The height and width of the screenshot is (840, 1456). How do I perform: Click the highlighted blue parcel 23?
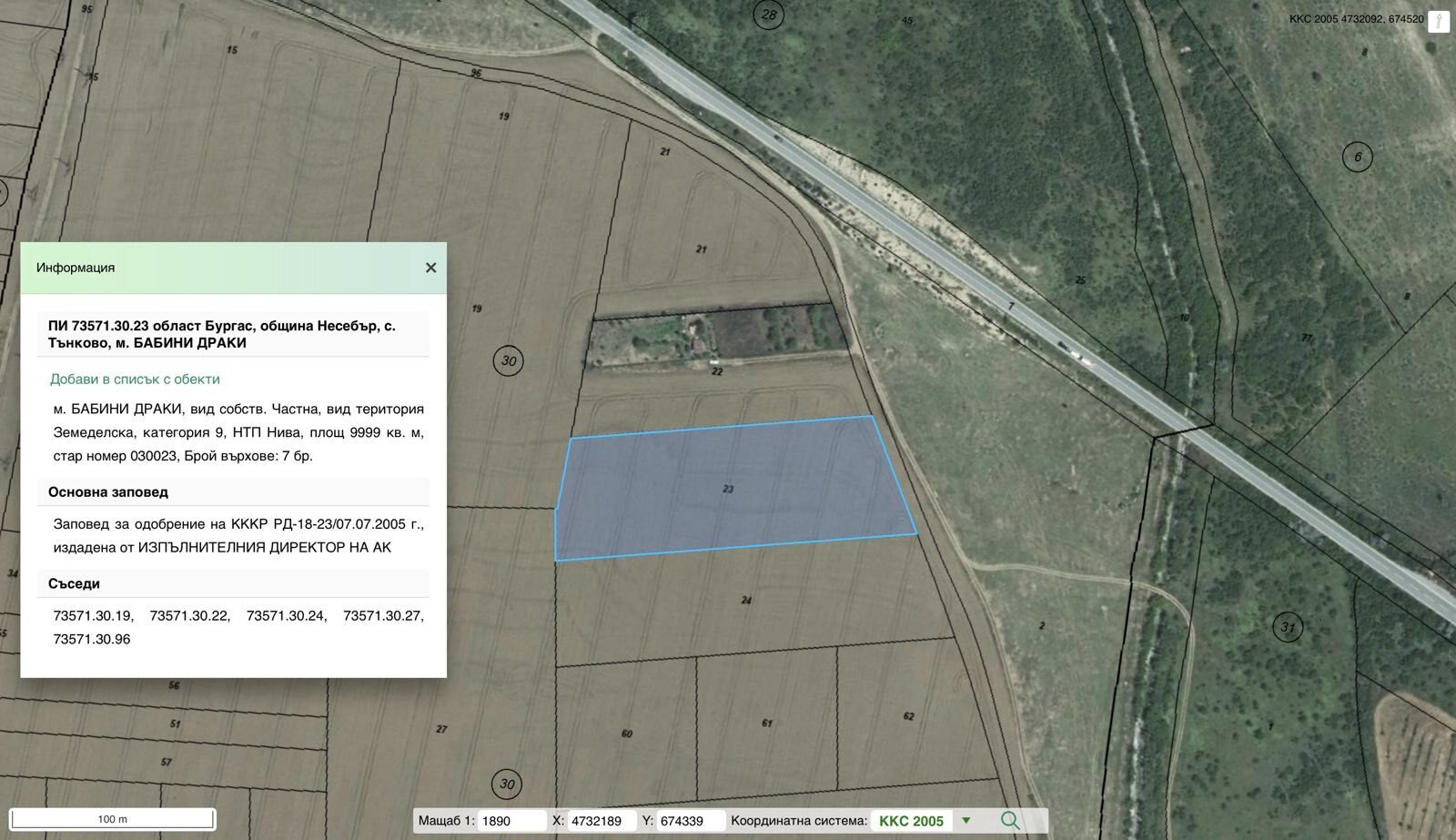click(728, 489)
